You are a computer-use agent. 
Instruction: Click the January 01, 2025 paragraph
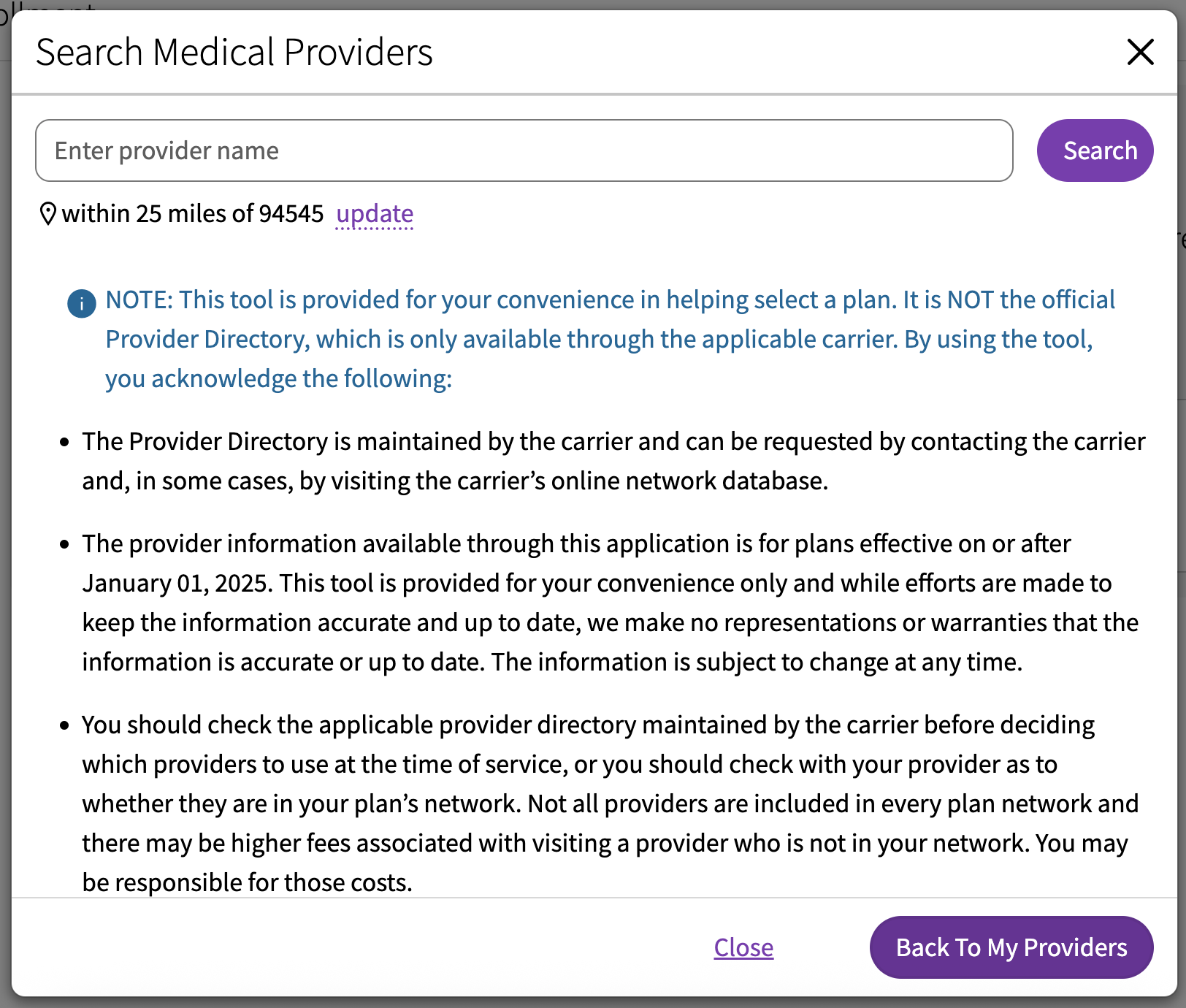point(611,603)
